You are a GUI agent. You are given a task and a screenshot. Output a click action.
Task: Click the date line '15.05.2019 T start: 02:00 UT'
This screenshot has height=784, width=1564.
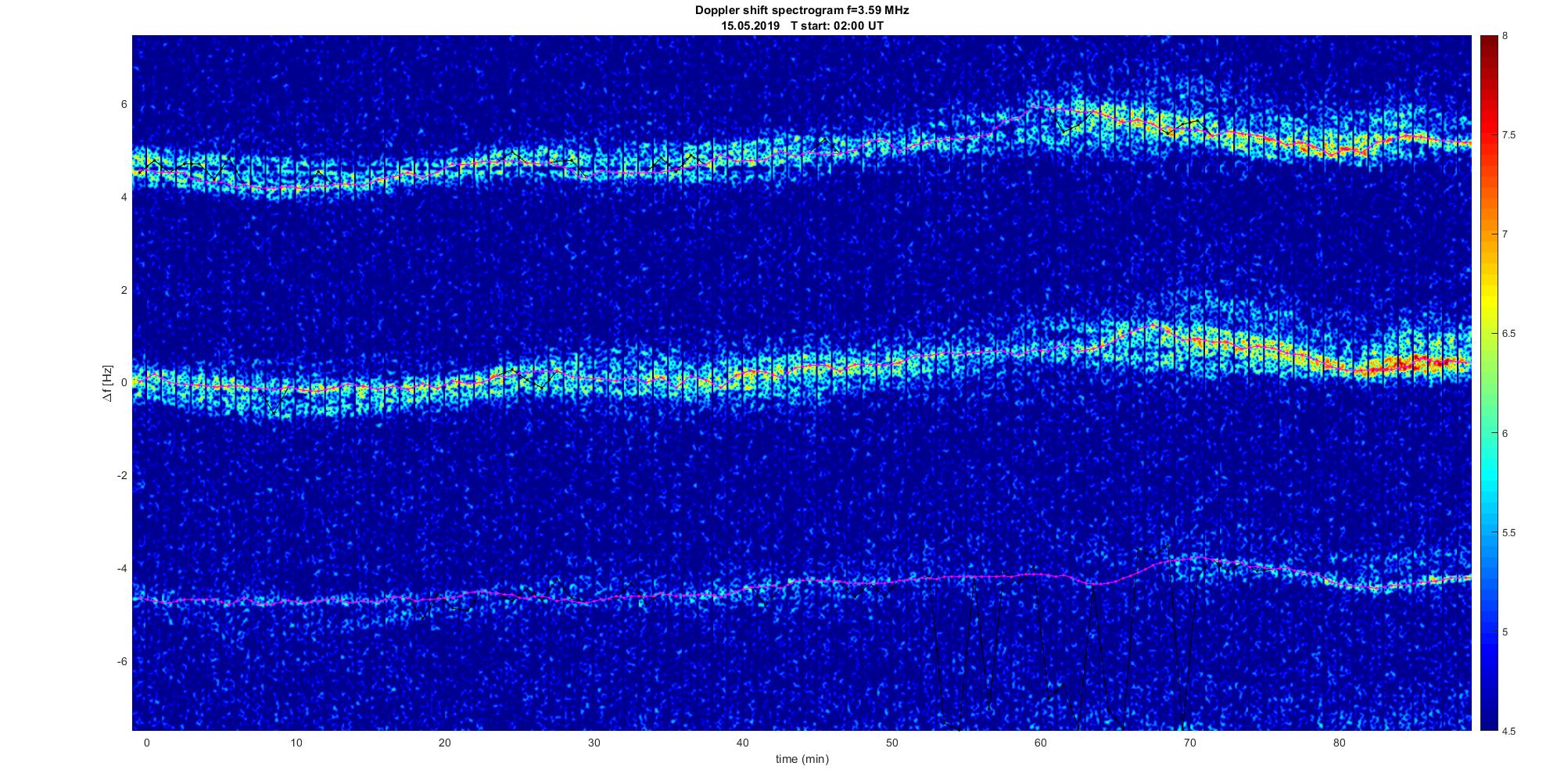coord(802,26)
